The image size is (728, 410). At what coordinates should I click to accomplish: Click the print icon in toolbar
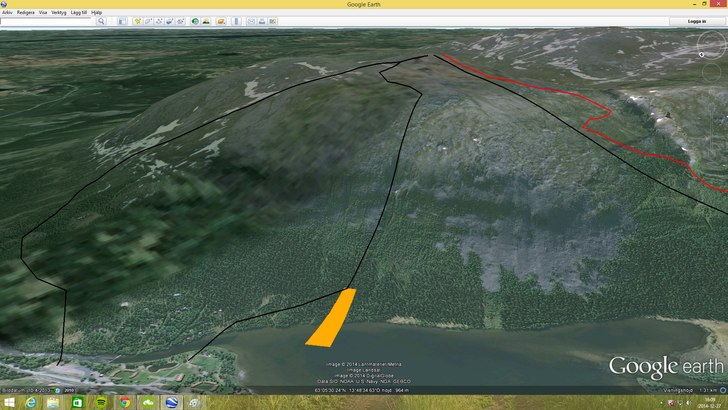click(261, 21)
